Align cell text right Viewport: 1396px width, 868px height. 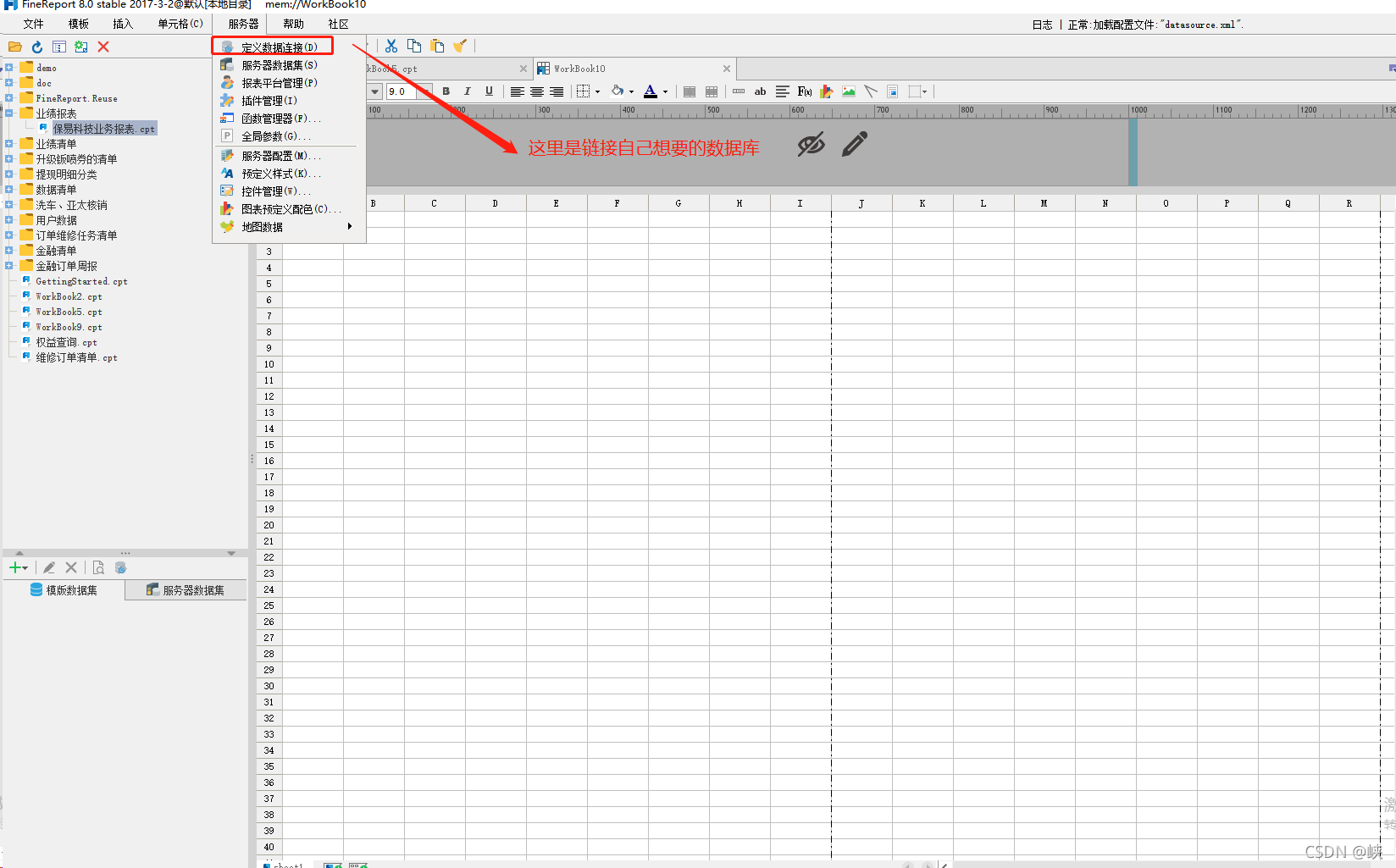(557, 91)
